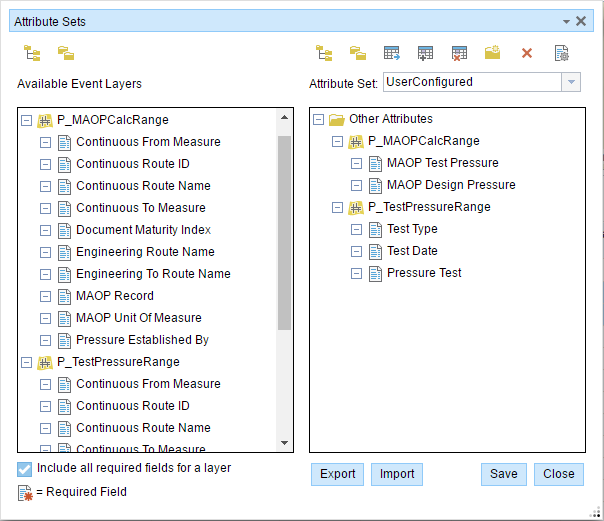604x521 pixels.
Task: Toggle the box beside Test Date attribute
Action: point(357,252)
